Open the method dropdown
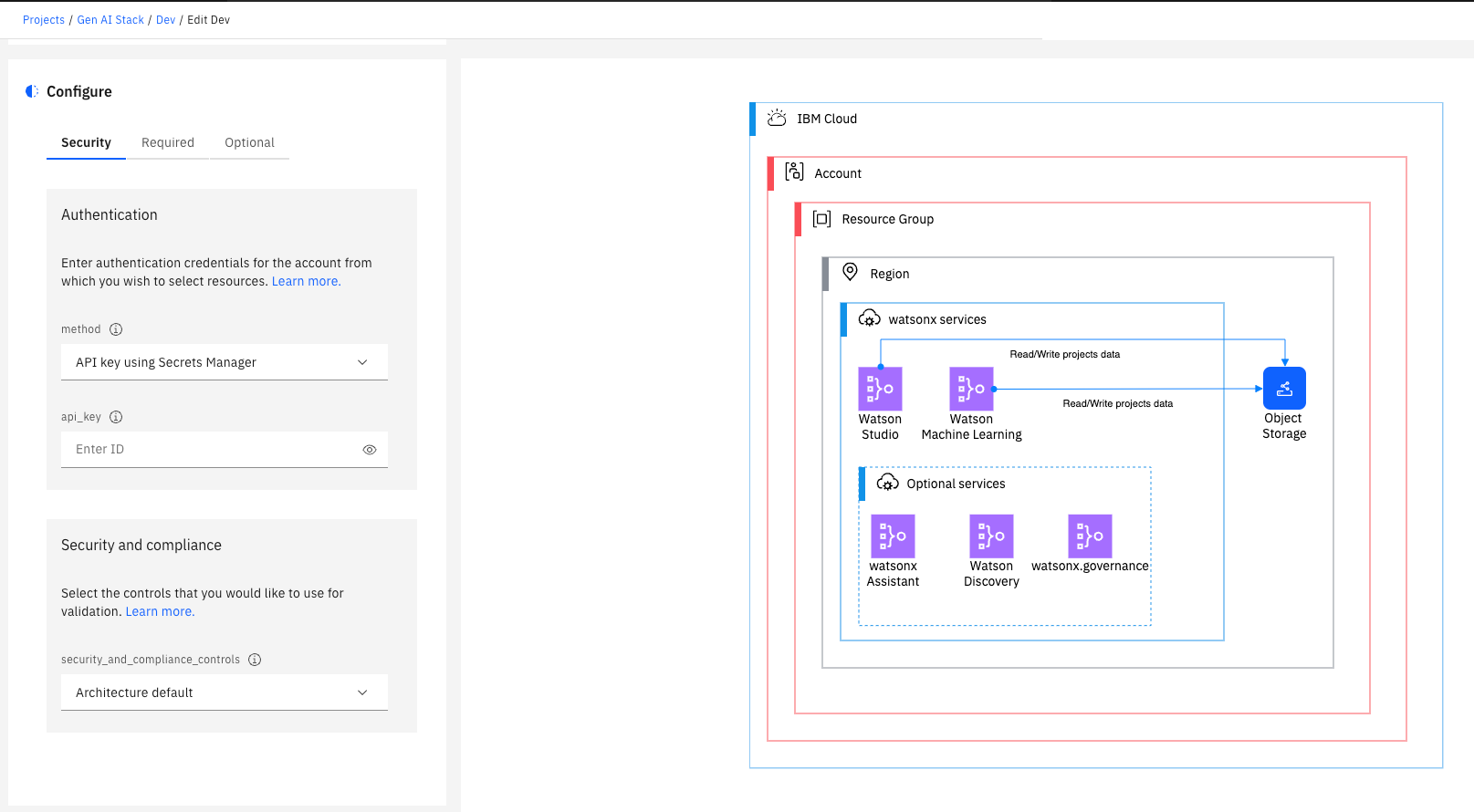 click(x=225, y=362)
